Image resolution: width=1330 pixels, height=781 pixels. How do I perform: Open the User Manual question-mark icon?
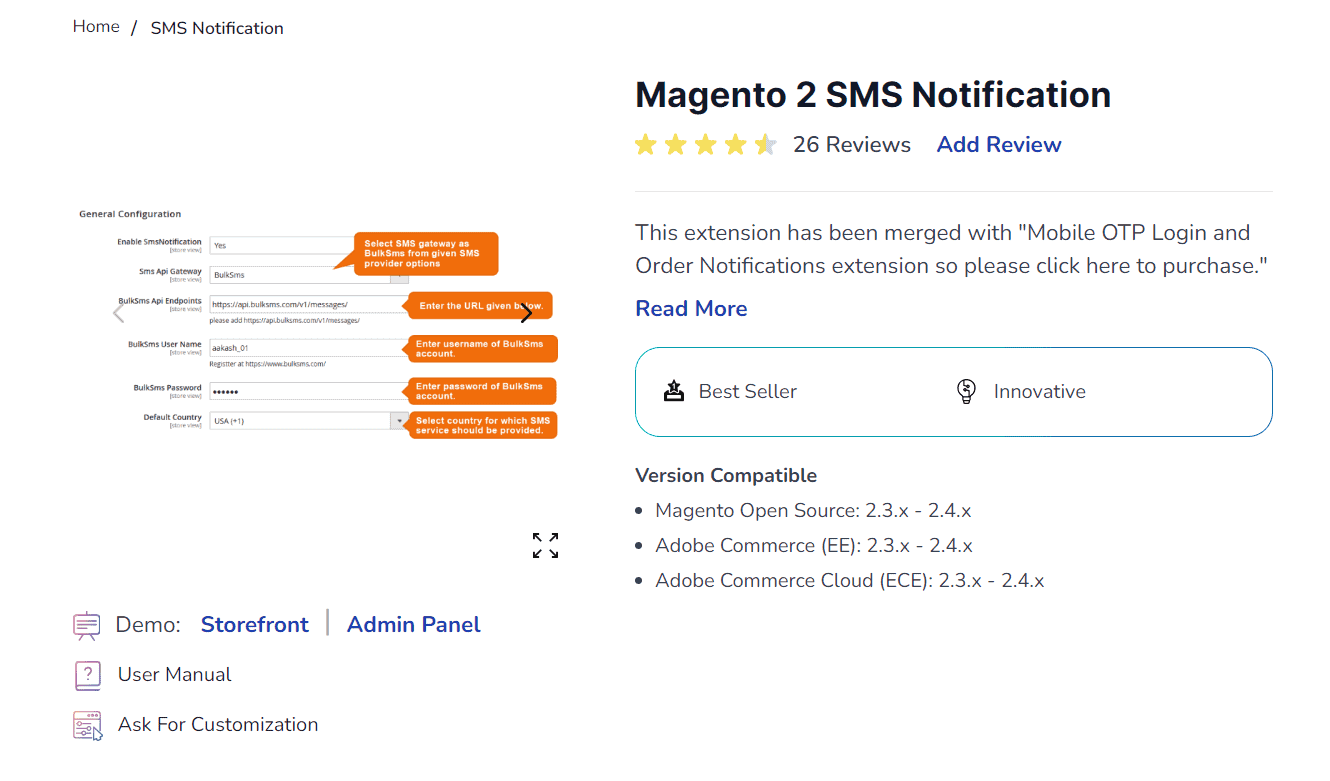click(x=88, y=675)
